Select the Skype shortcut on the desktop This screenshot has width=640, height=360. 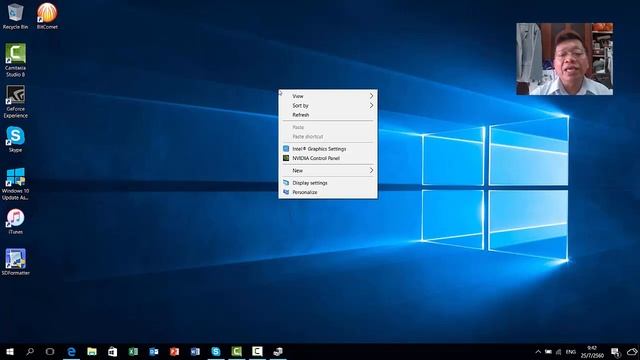click(x=15, y=140)
